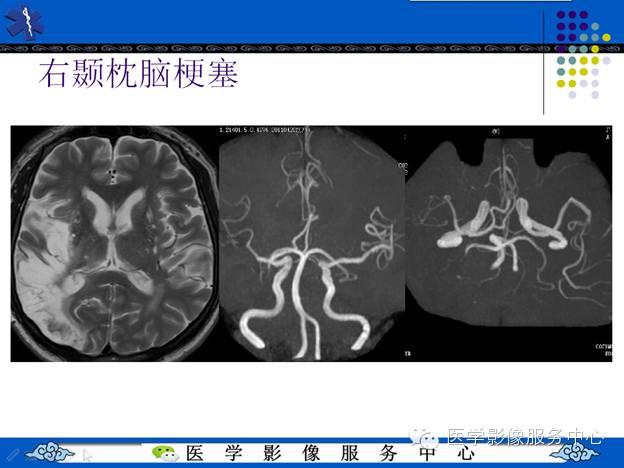Select the faint pen annotation tool icon
624x468 pixels.
click(x=13, y=455)
